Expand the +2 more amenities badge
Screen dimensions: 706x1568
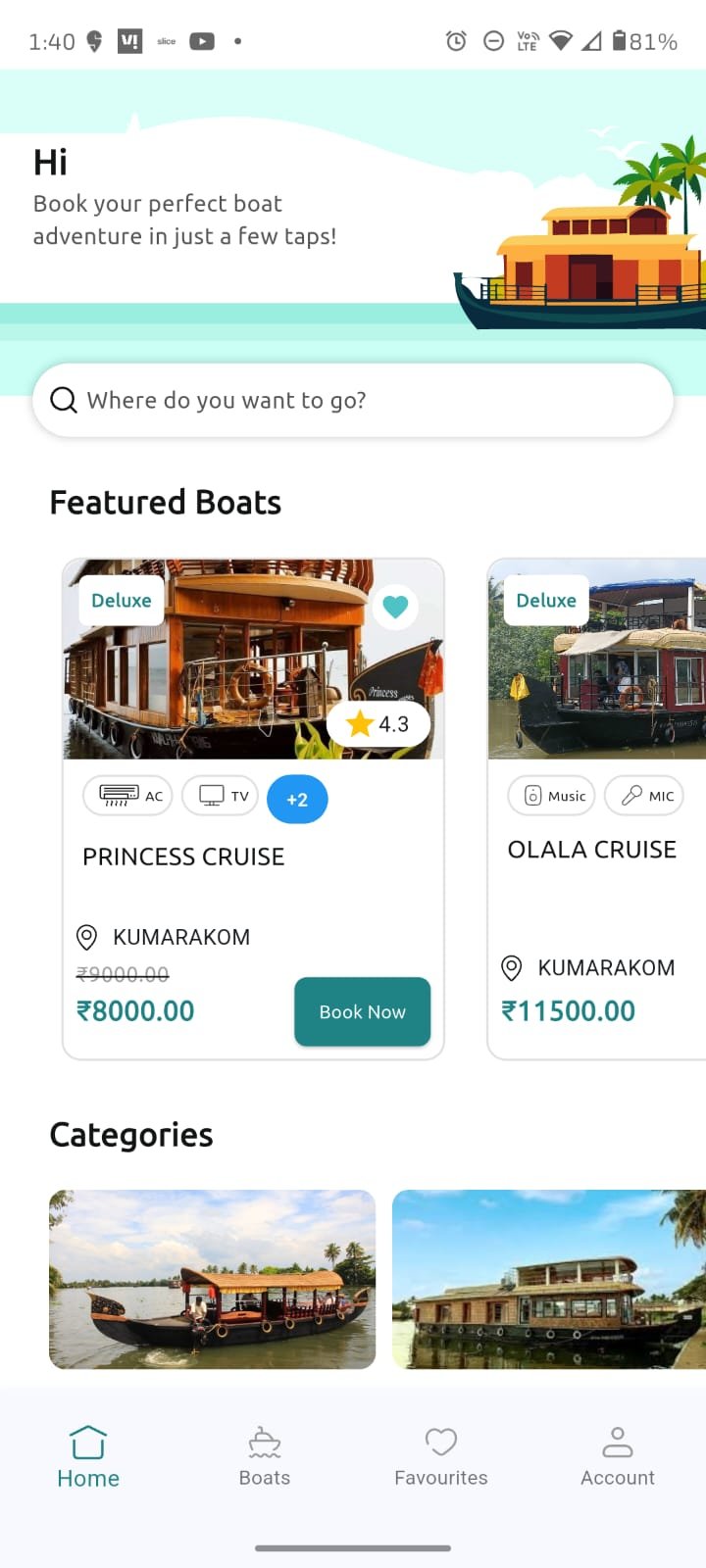pyautogui.click(x=297, y=799)
